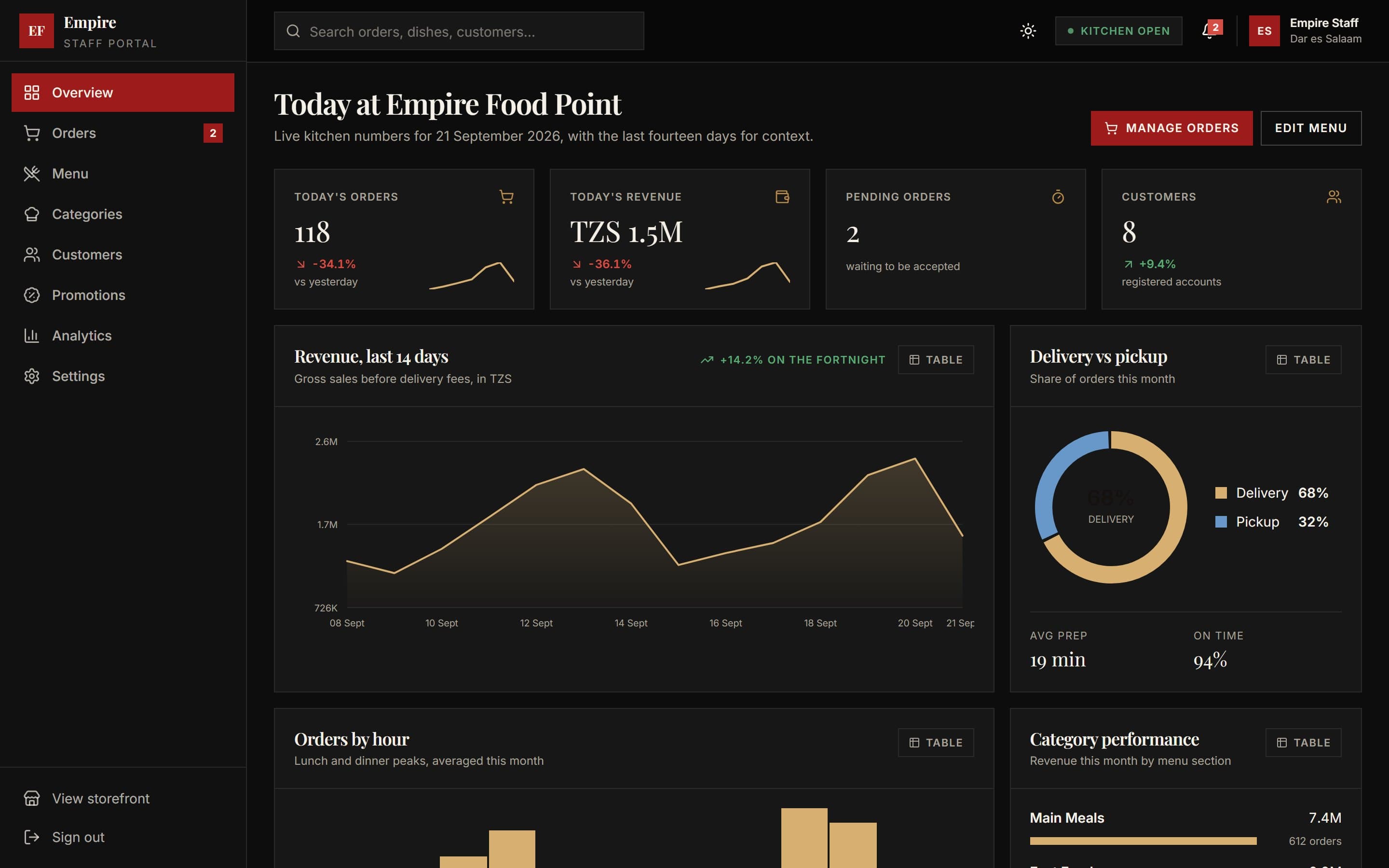
Task: Click the Promotions percent badge icon
Action: (x=31, y=295)
